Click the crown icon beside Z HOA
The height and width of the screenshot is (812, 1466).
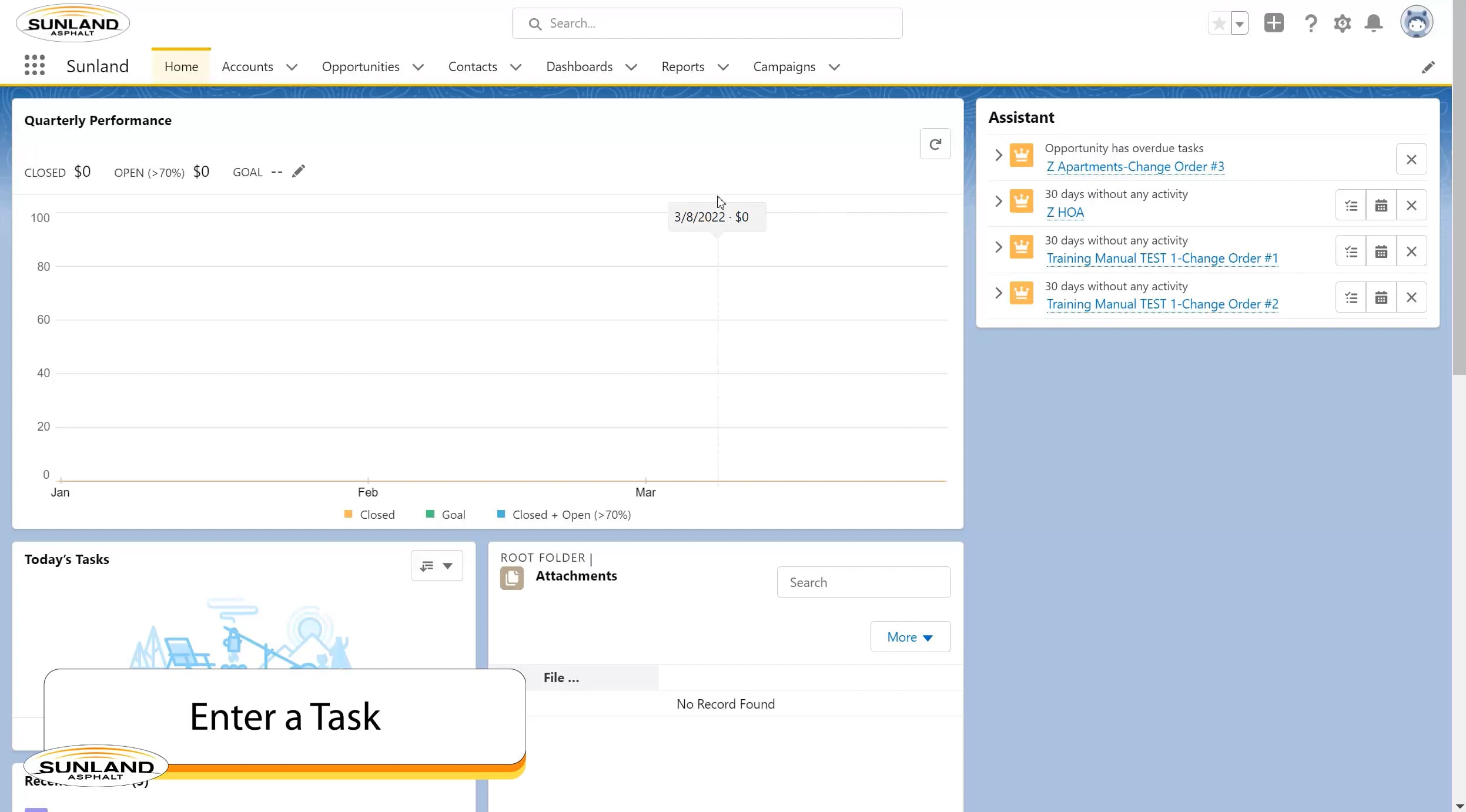[1021, 201]
